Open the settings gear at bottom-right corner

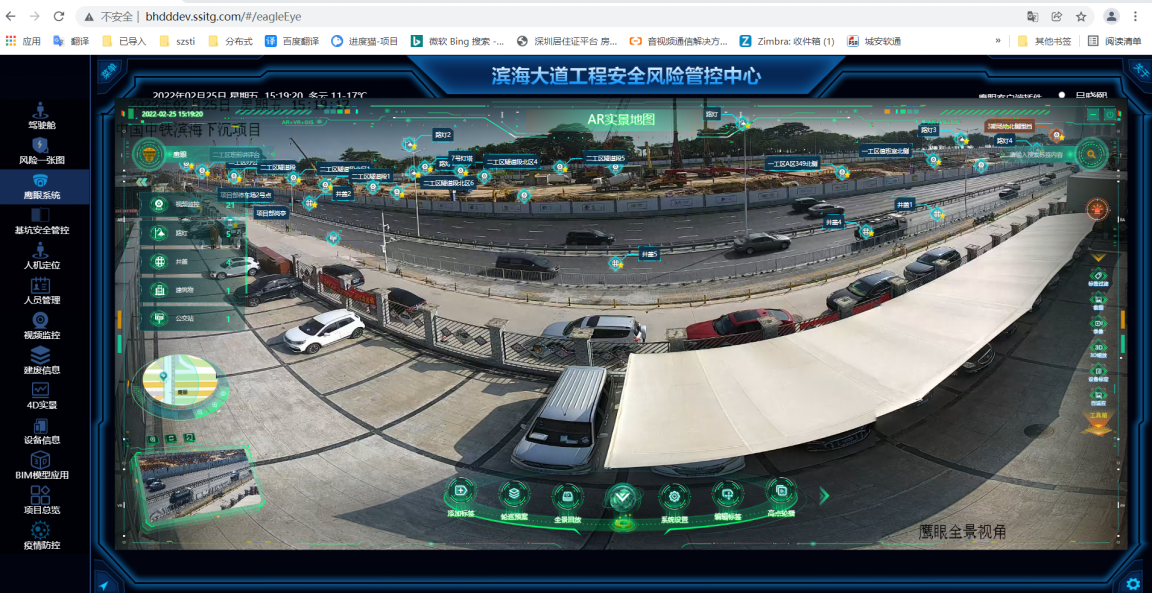[x=1133, y=583]
